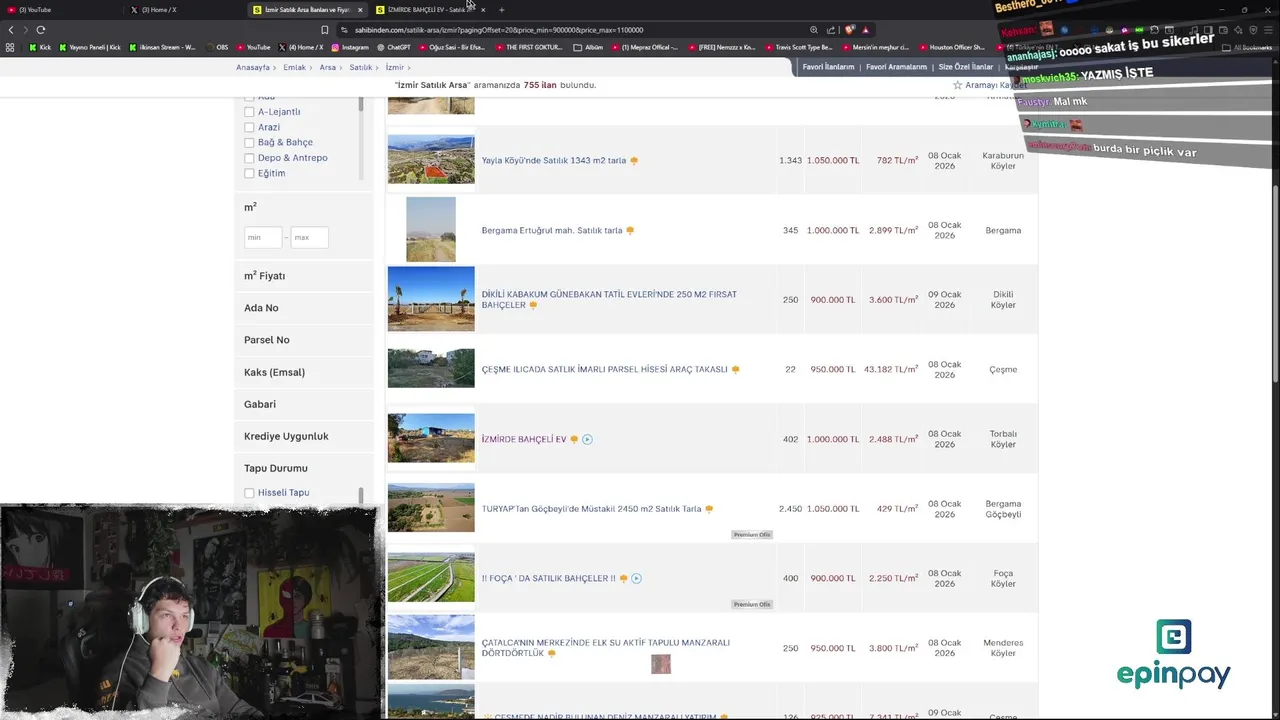
Task: Open Yayla Köyü'nde Satılık 1343 m2 tarla listing
Action: 554,161
